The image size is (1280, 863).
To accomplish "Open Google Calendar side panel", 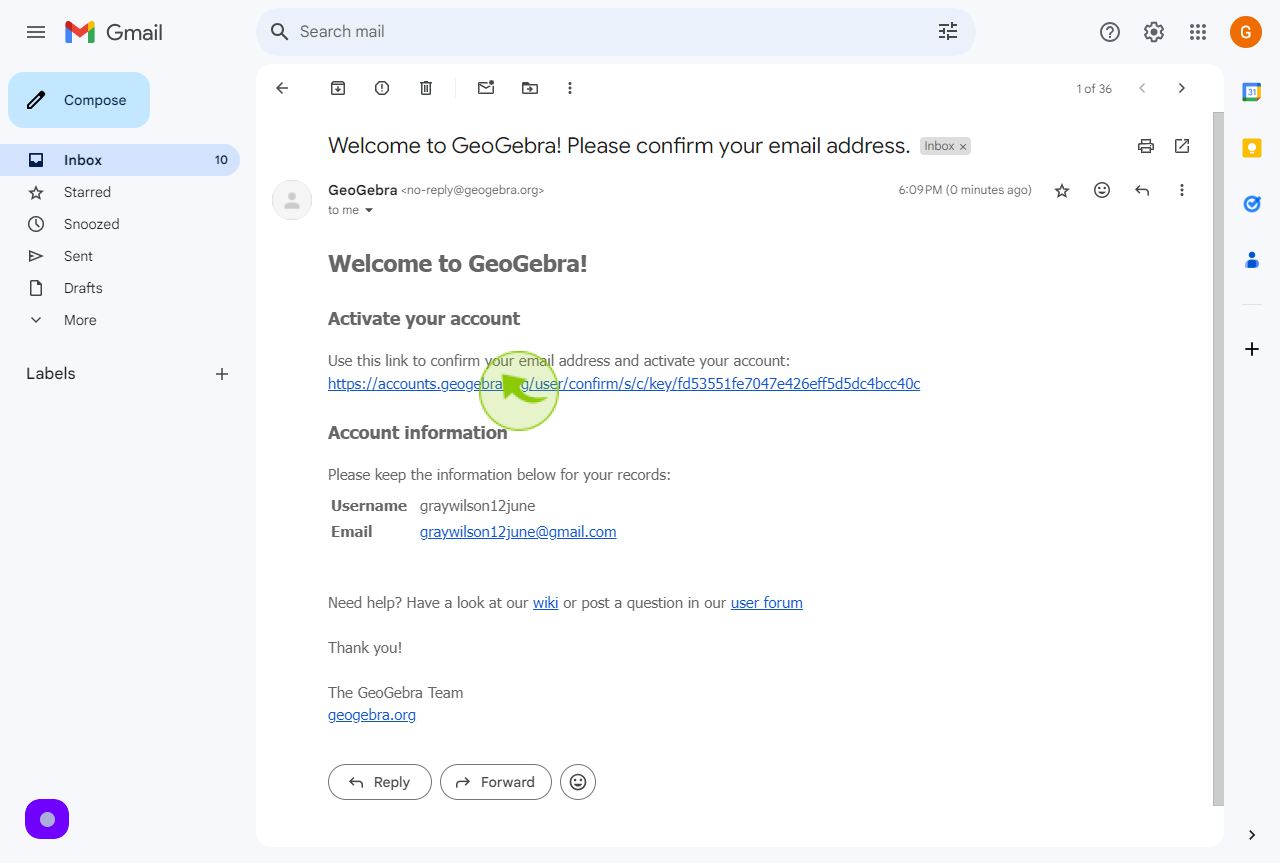I will 1252,92.
